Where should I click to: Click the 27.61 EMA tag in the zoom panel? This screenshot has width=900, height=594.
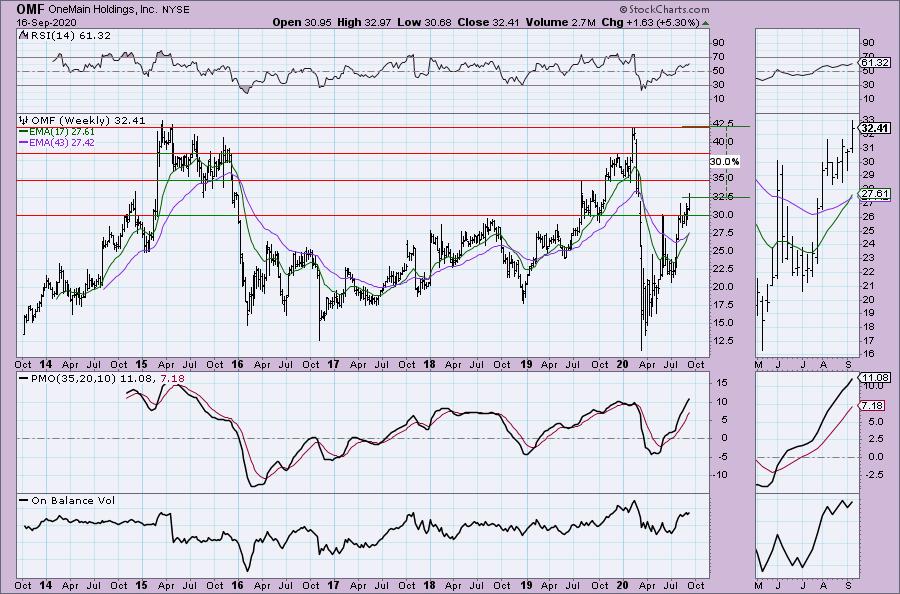876,195
